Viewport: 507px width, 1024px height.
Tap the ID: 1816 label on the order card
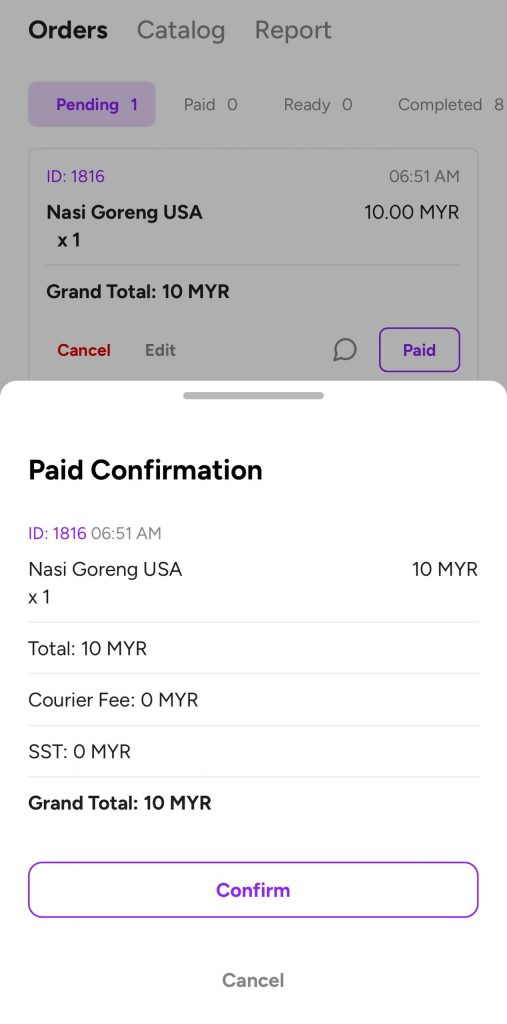pos(75,176)
